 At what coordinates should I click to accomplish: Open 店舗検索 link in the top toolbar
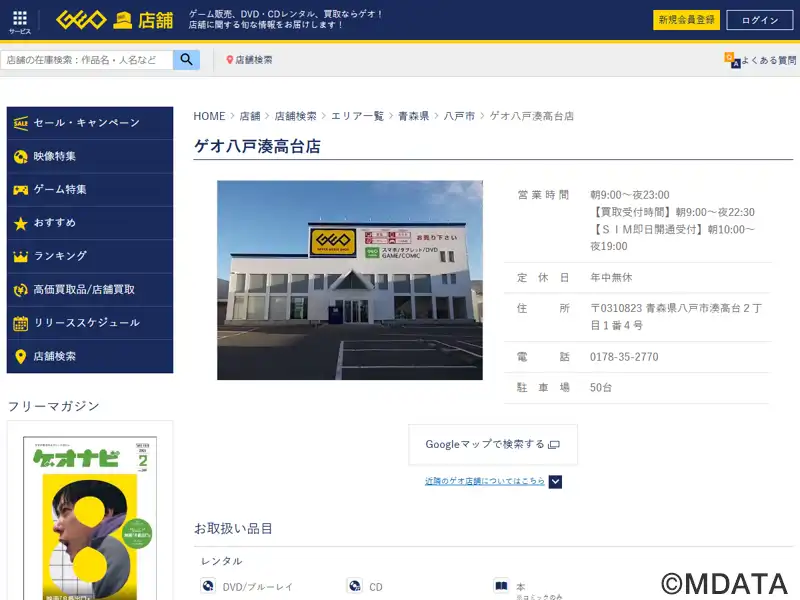click(x=254, y=60)
